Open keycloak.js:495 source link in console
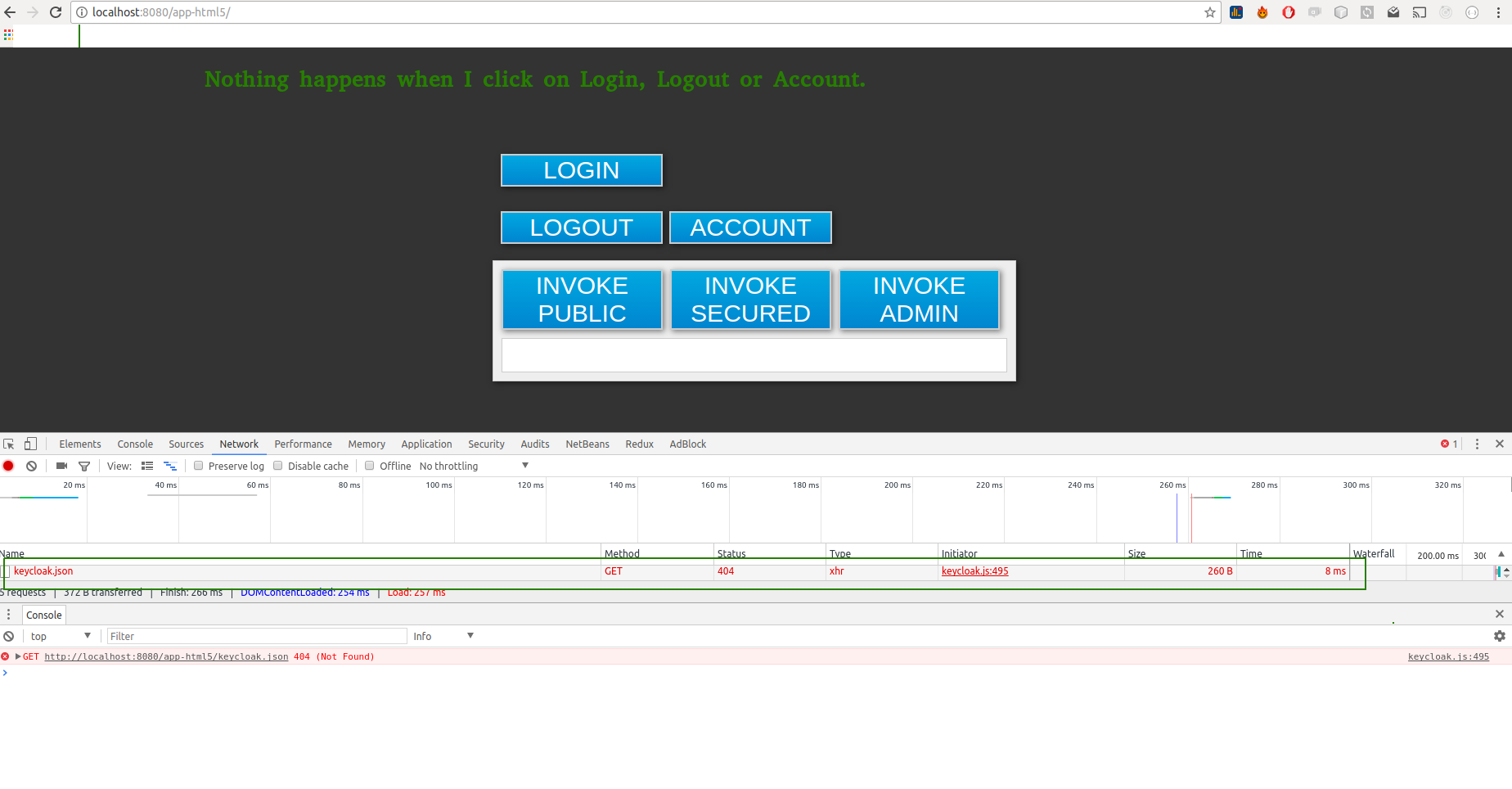The width and height of the screenshot is (1512, 789). [x=1448, y=656]
